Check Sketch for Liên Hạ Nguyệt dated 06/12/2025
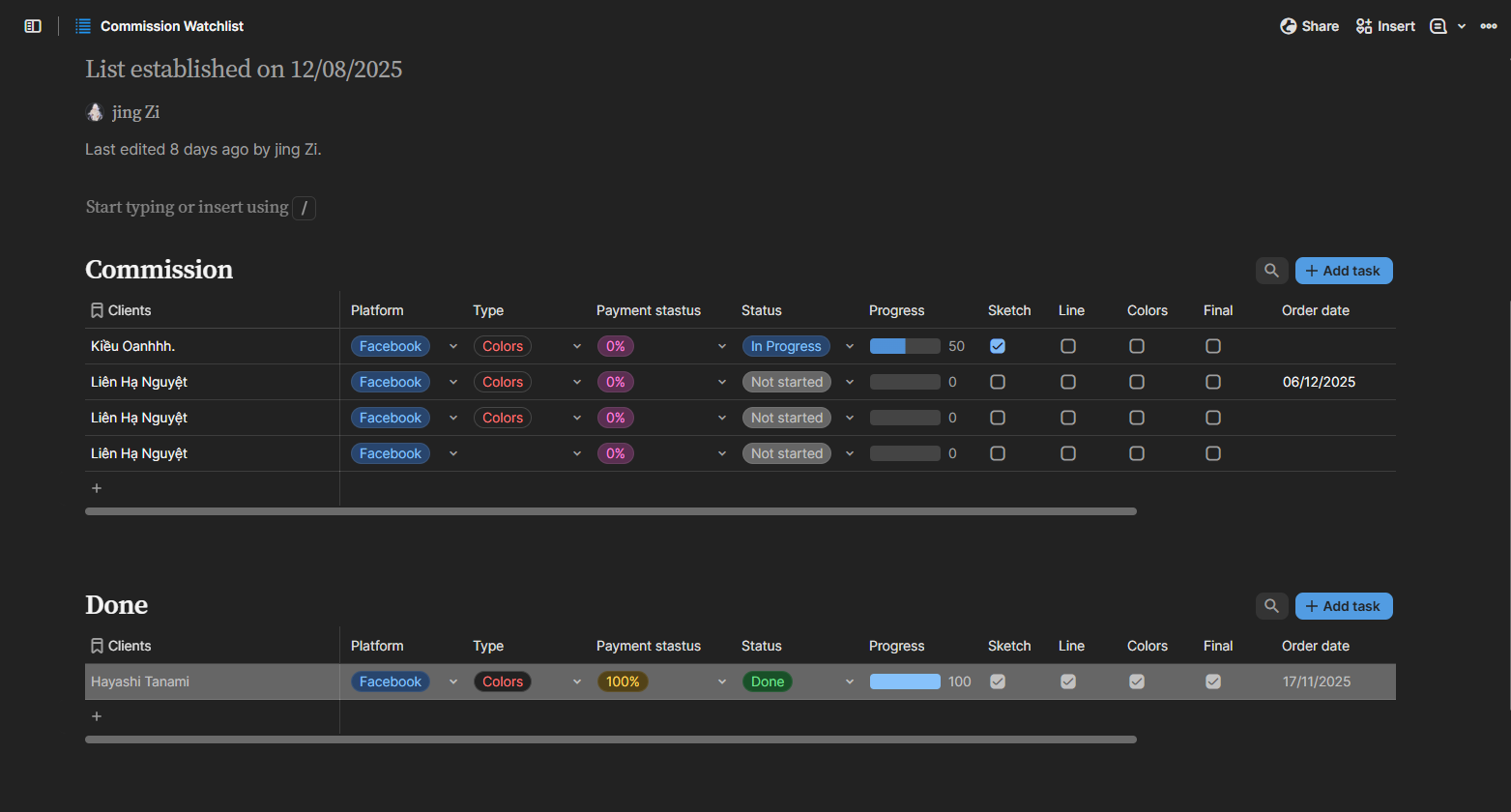This screenshot has width=1511, height=812. point(998,382)
